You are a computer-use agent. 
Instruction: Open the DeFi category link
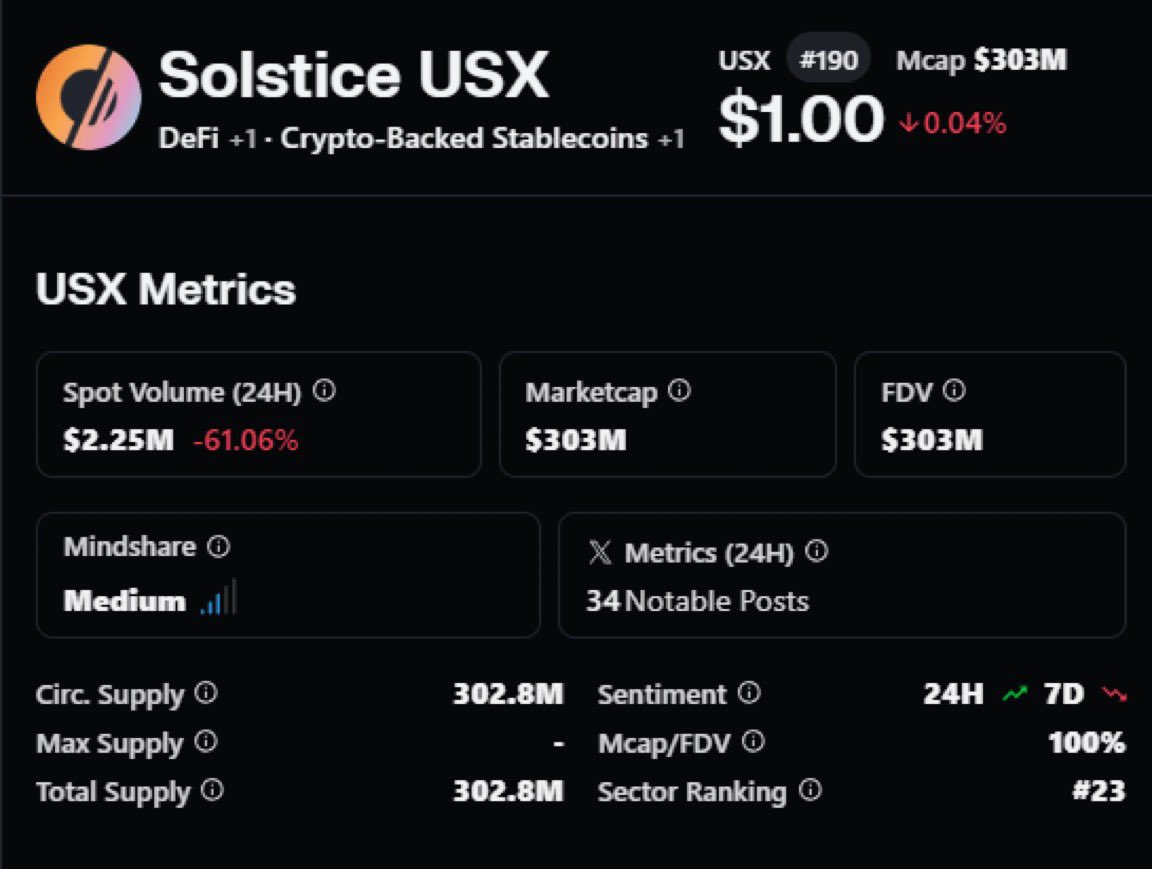point(190,138)
